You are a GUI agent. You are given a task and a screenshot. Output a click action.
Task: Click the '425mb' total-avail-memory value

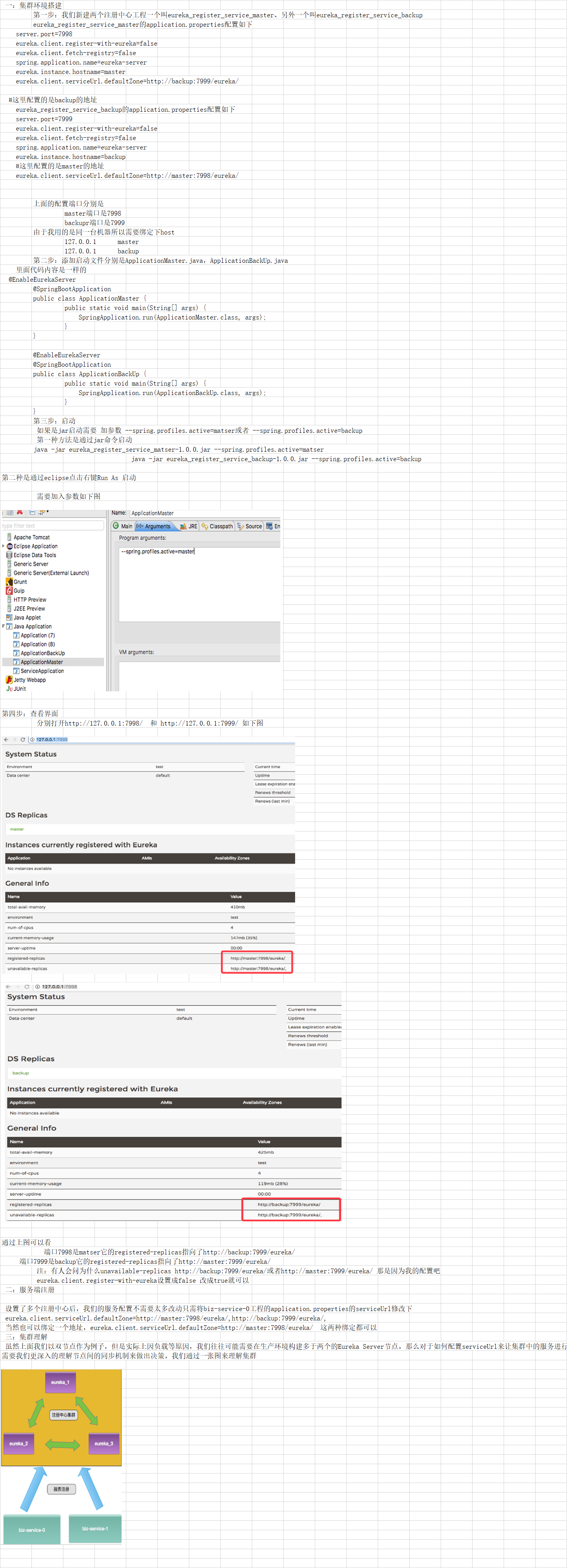tap(266, 1152)
